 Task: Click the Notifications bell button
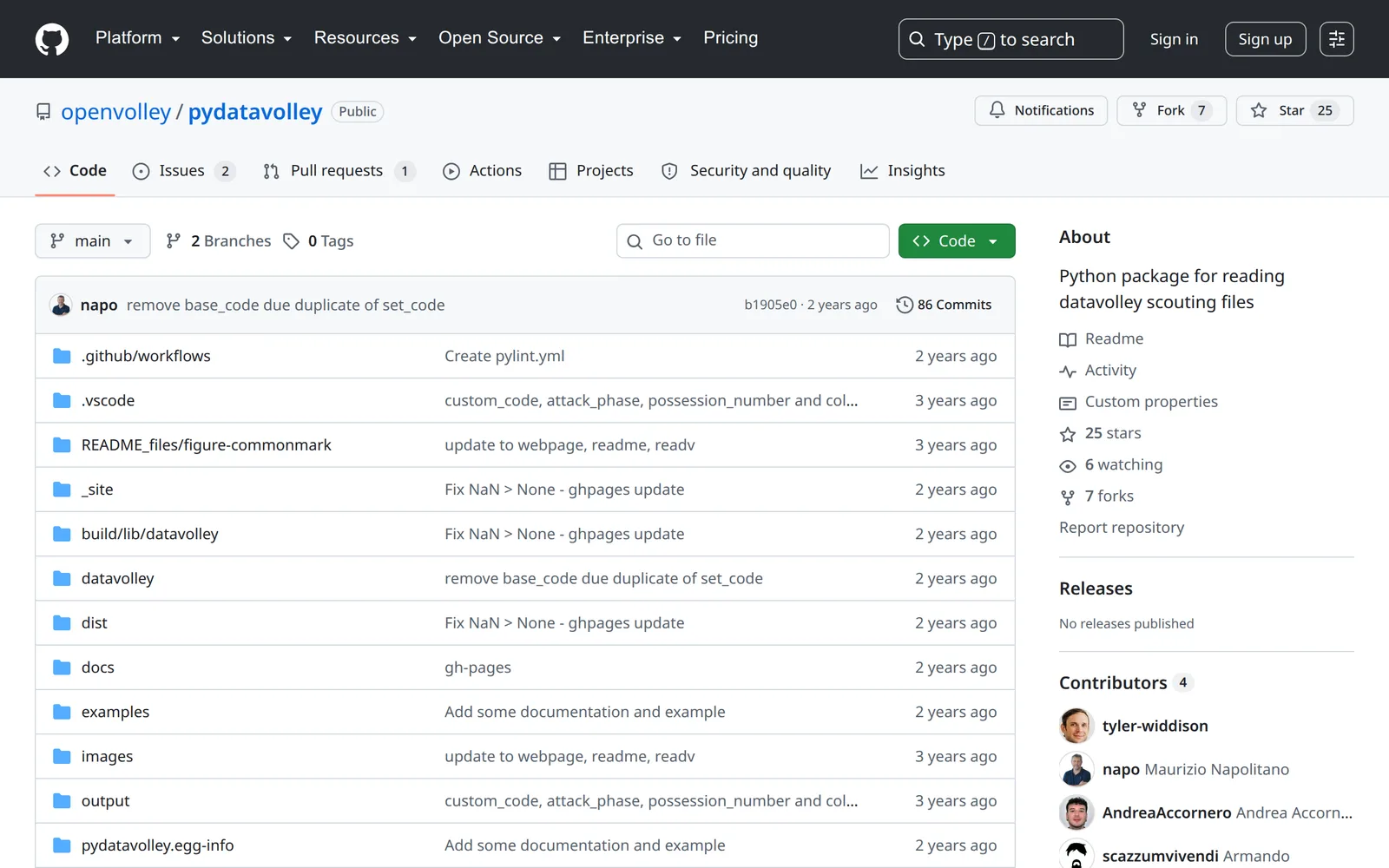[x=1041, y=110]
